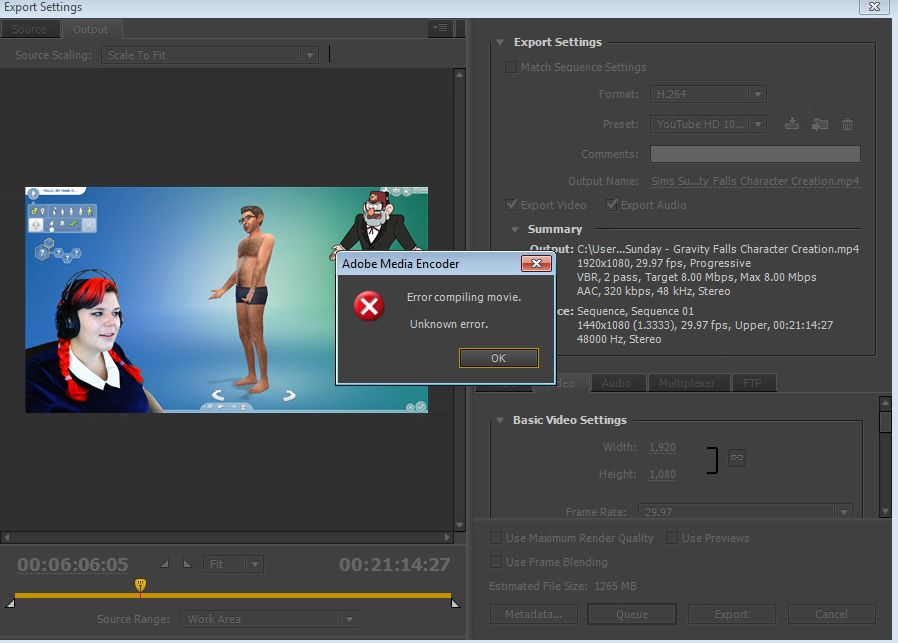
Task: Click the Save Preset icon
Action: [x=792, y=124]
